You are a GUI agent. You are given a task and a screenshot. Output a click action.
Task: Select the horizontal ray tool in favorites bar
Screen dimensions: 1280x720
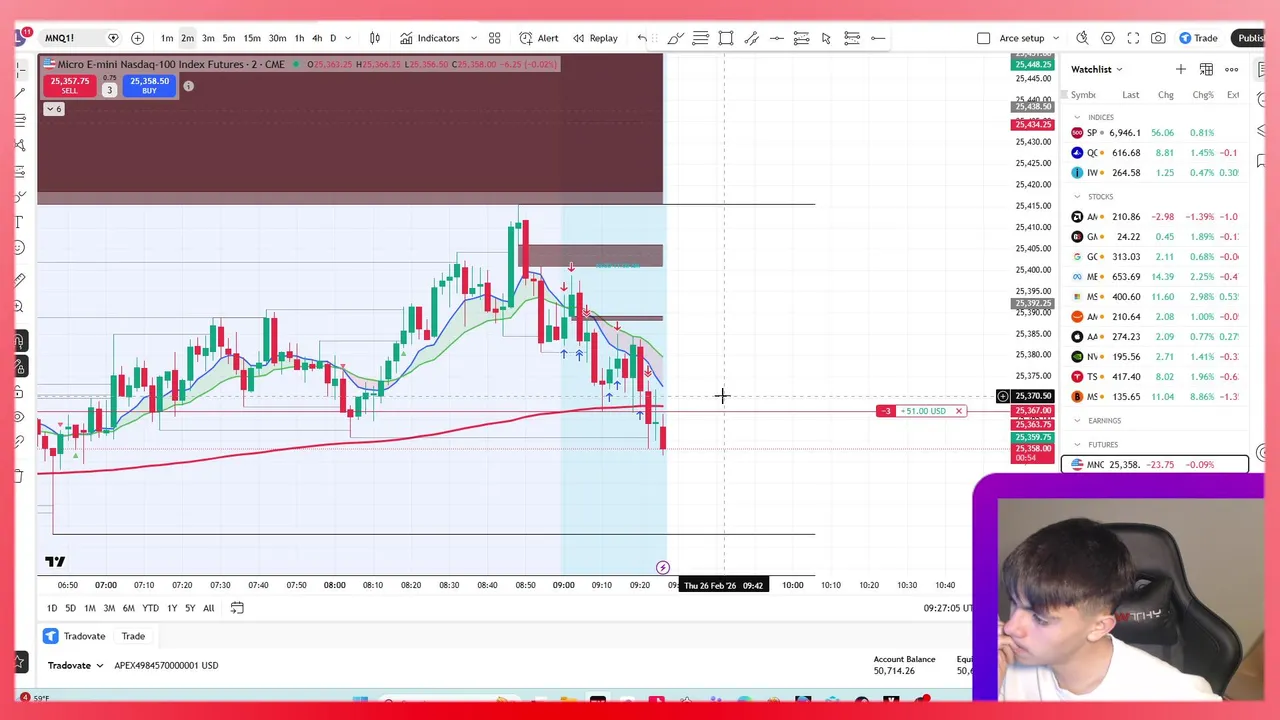click(x=877, y=38)
